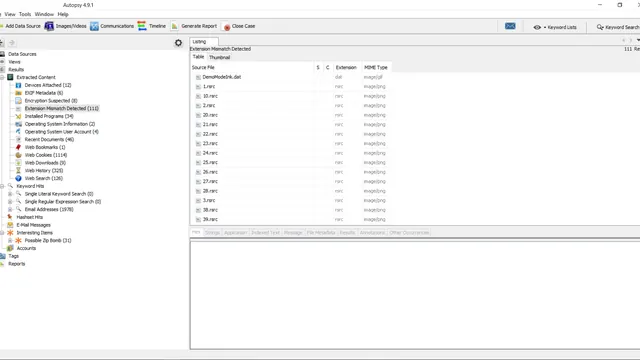The height and width of the screenshot is (360, 640).
Task: Sort by Extension column header
Action: tap(346, 68)
